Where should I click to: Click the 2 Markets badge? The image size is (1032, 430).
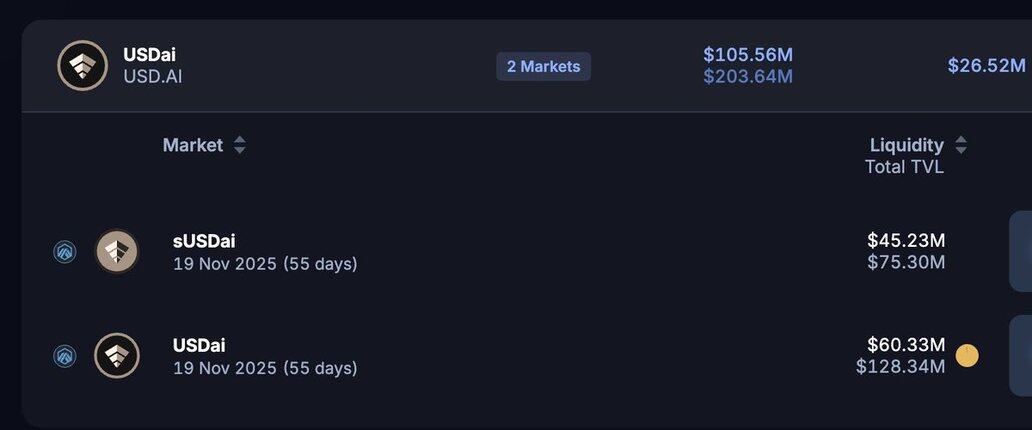544,67
